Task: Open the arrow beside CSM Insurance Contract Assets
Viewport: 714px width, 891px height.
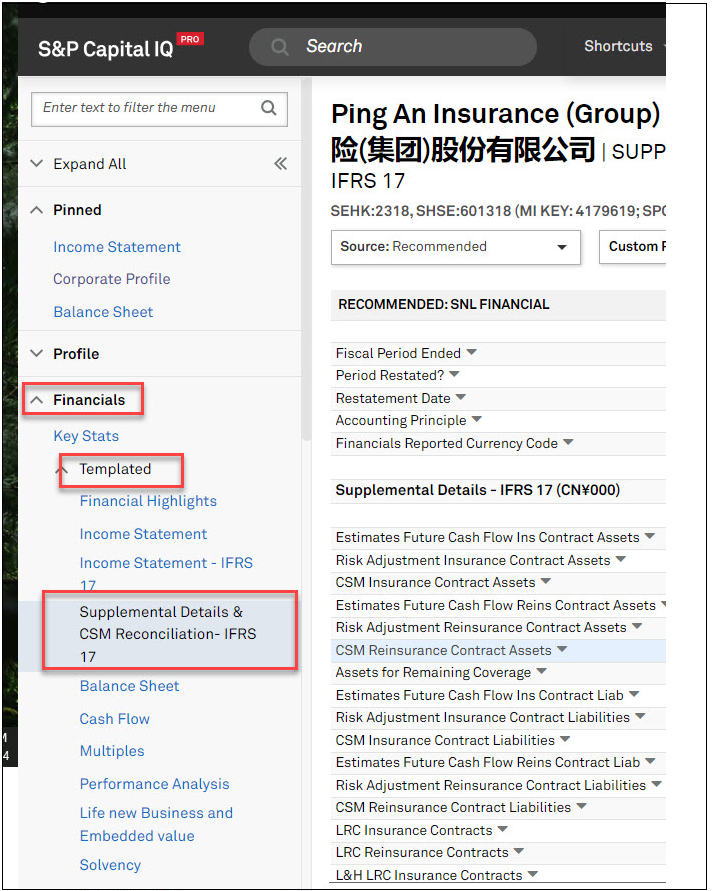Action: pyautogui.click(x=546, y=581)
